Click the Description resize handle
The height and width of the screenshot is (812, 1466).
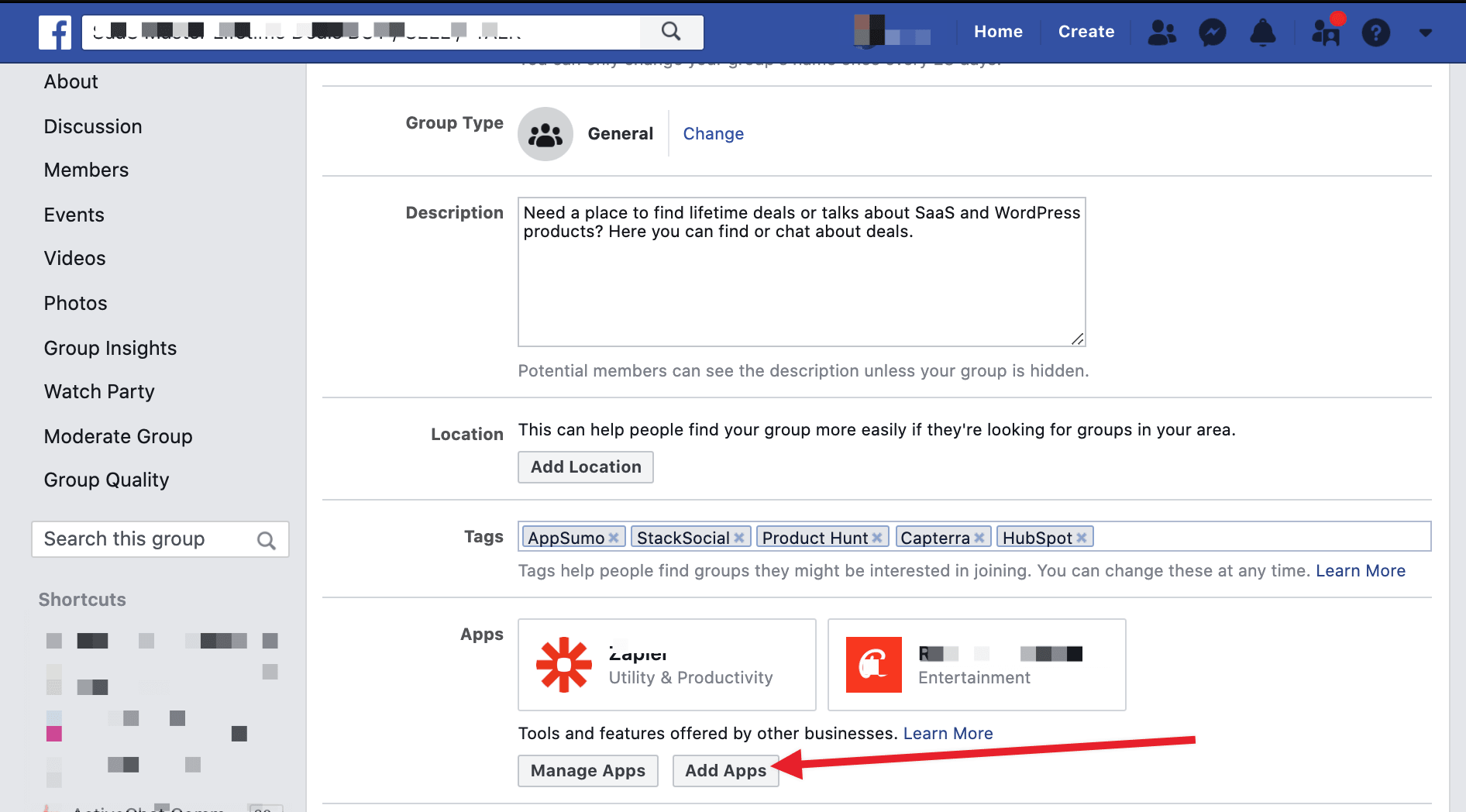[x=1077, y=339]
